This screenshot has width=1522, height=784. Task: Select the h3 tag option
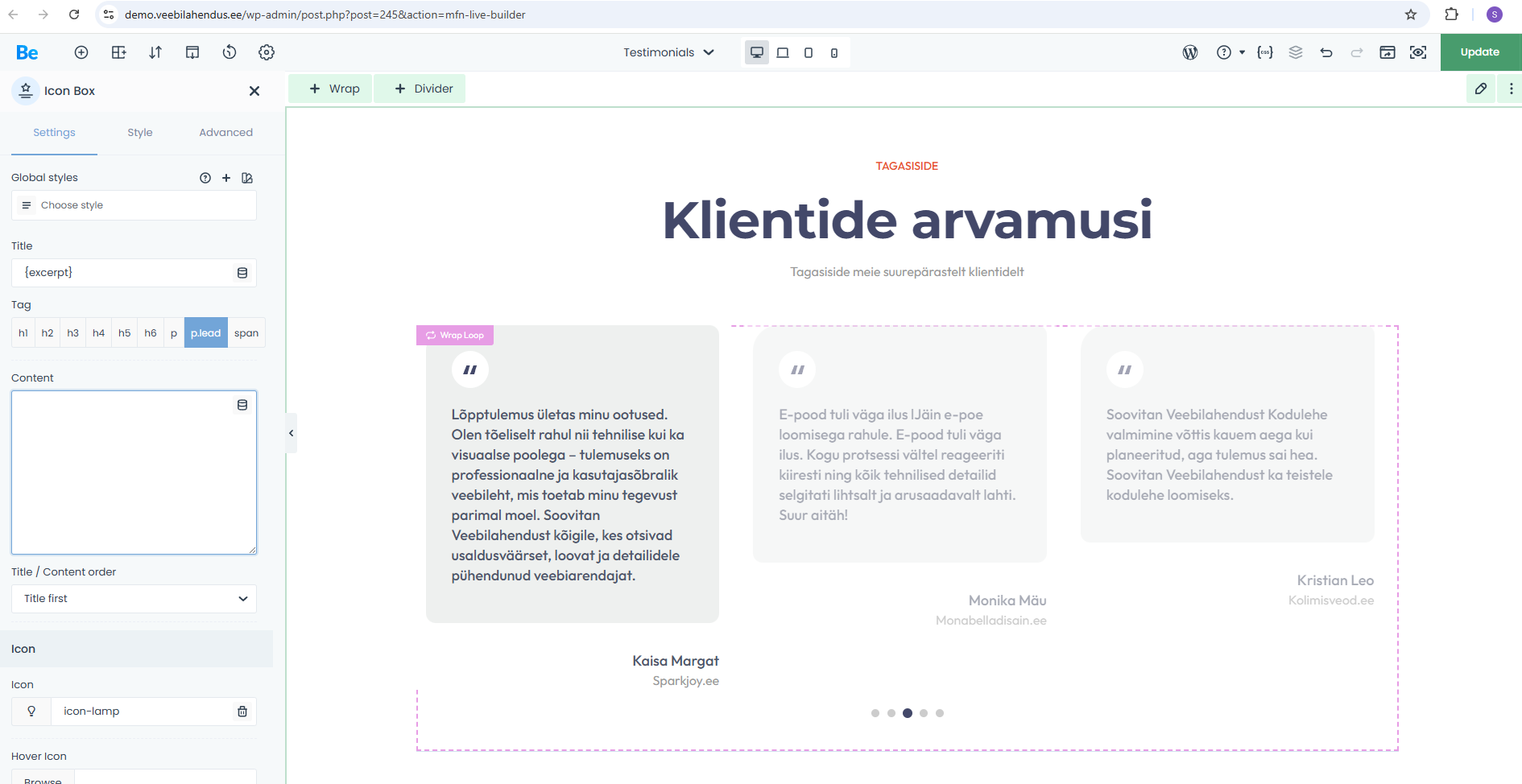coord(73,333)
